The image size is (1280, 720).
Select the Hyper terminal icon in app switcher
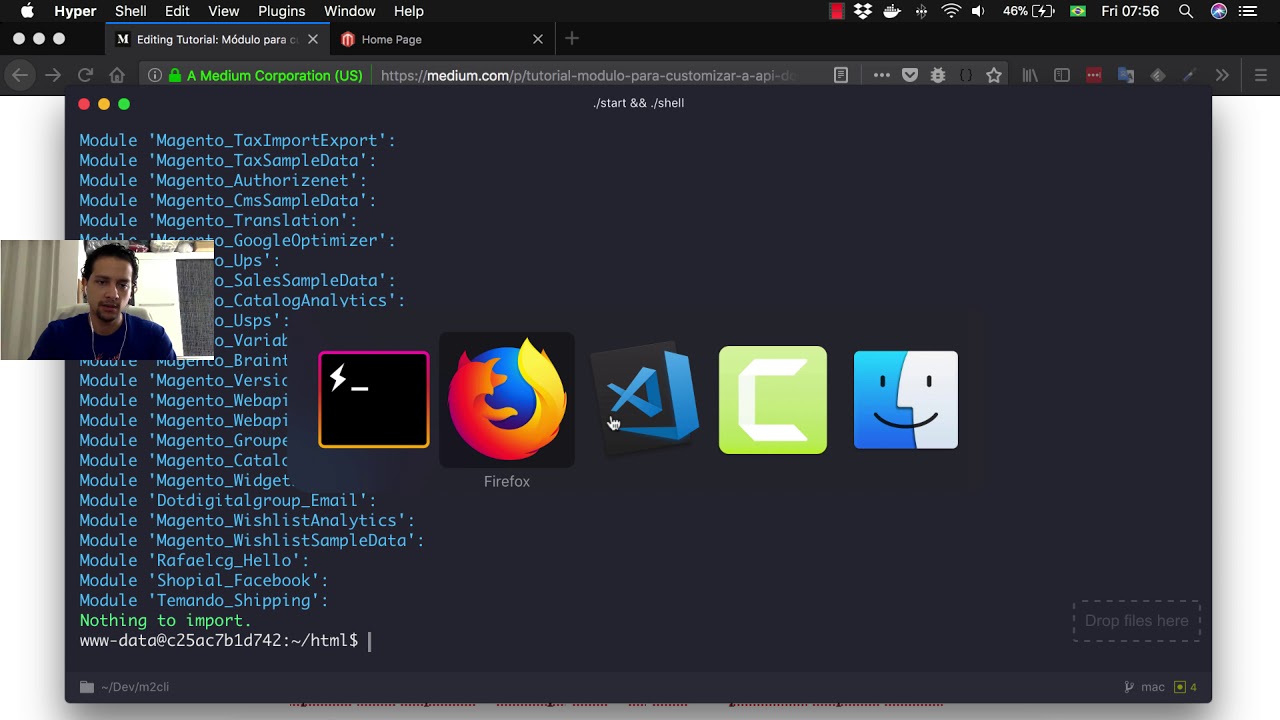coord(374,400)
